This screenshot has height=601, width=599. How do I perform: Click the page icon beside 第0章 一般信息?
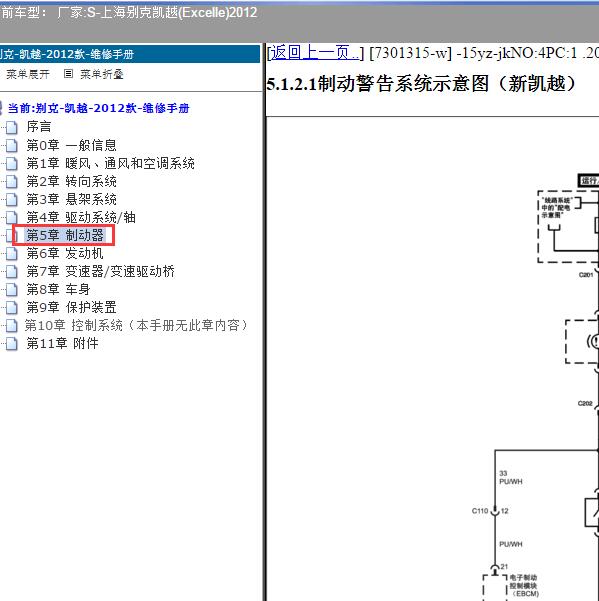tap(12, 145)
